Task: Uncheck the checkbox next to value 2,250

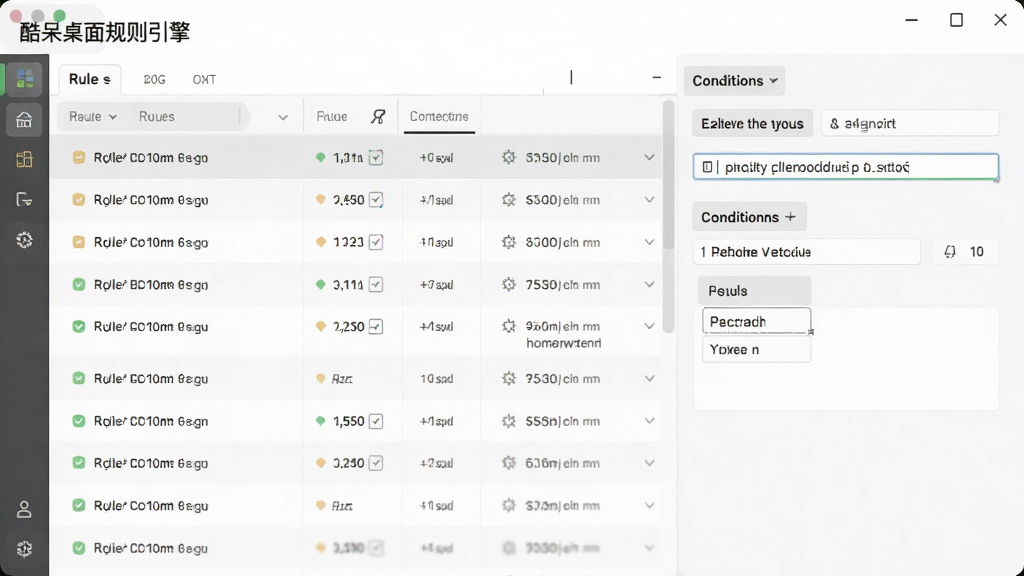Action: 376,327
